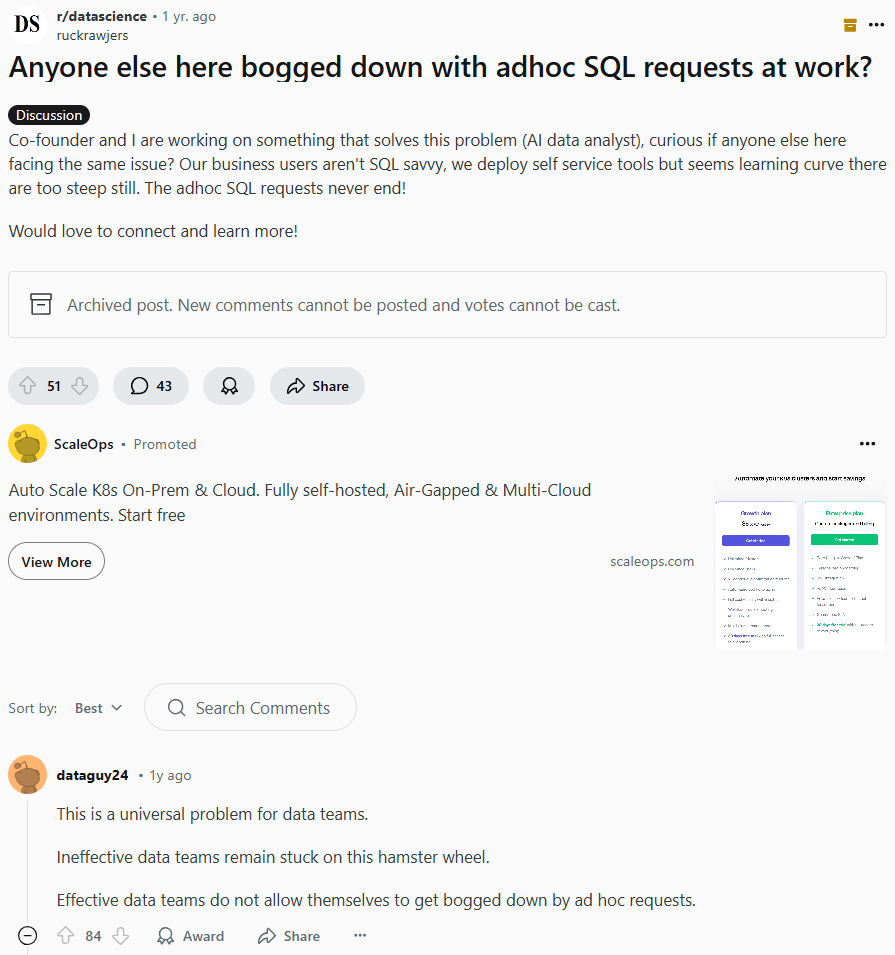Open the Sort by Best dropdown

(99, 708)
